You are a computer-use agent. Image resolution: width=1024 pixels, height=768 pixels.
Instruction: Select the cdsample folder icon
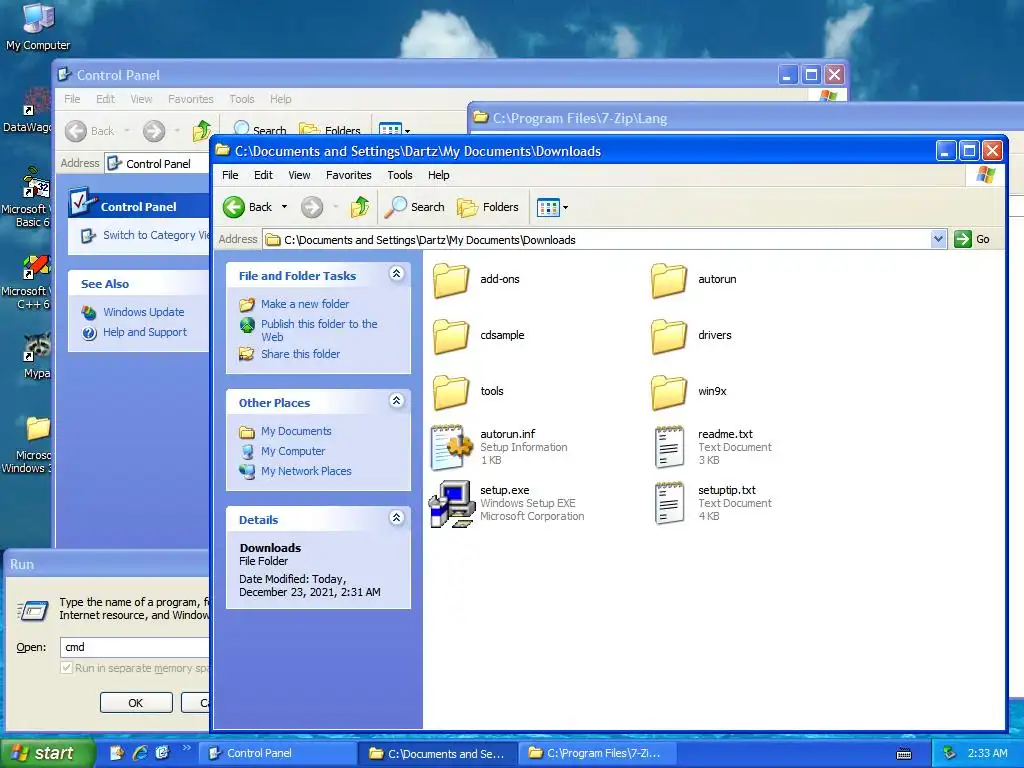pyautogui.click(x=451, y=336)
